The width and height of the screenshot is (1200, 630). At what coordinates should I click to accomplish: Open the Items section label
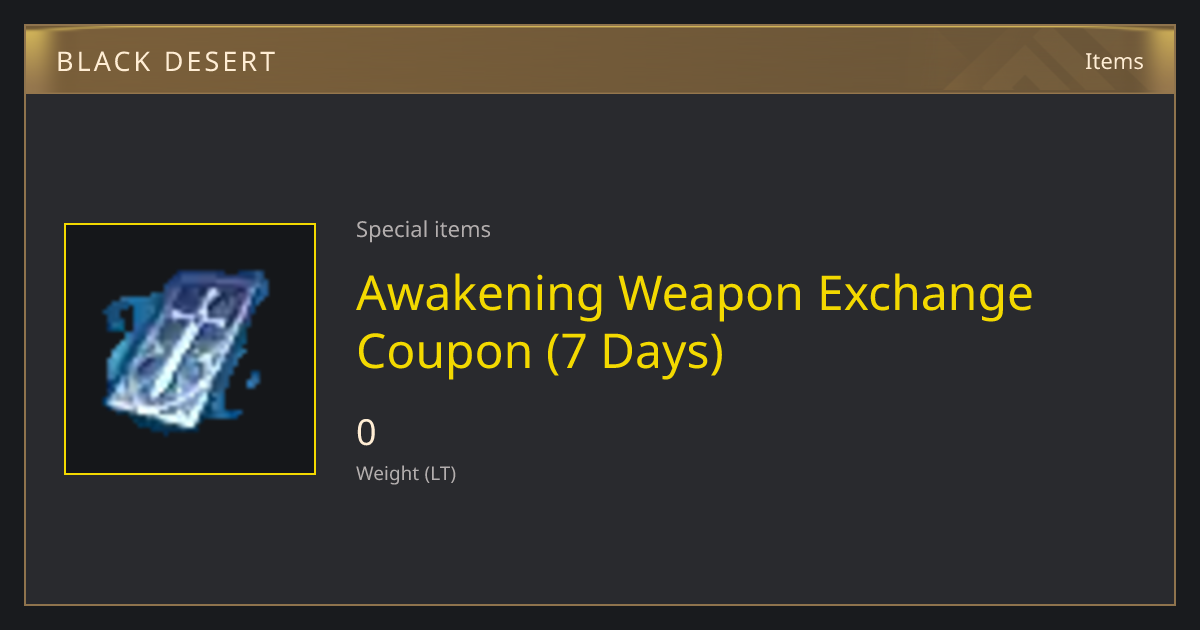click(1114, 61)
